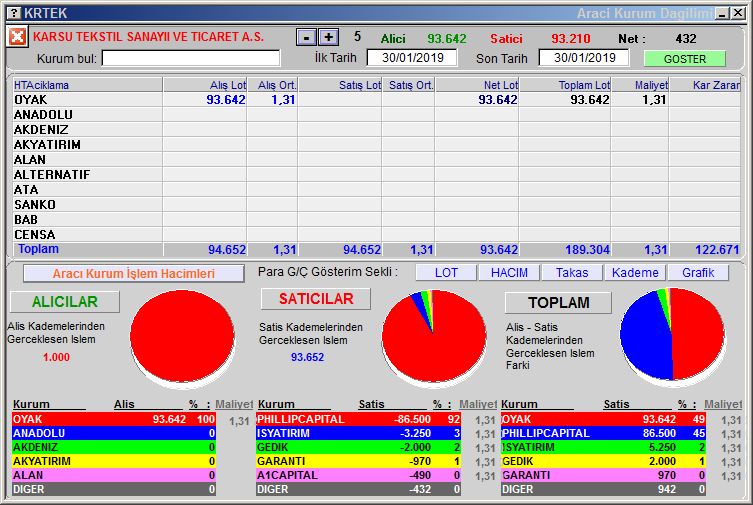Click the OYAK Net Lot value 93.642
753x505 pixels.
498,100
